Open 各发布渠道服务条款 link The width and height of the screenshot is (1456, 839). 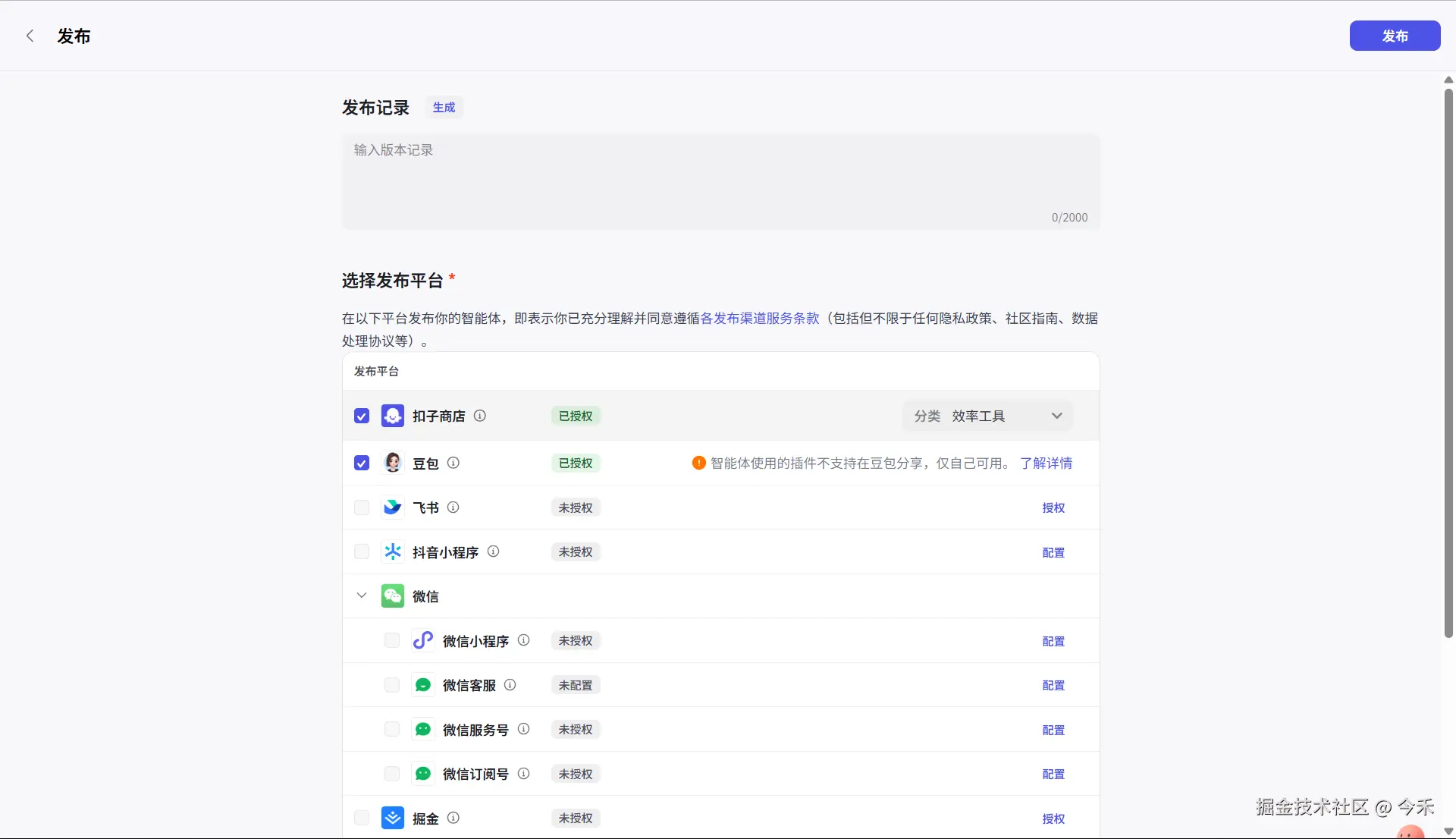pyautogui.click(x=759, y=319)
